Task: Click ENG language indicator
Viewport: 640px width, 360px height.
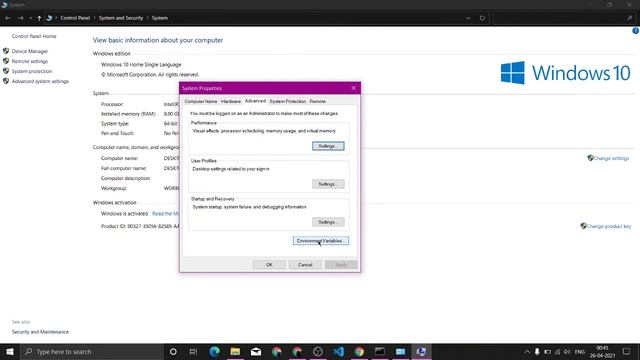Action: [x=580, y=351]
